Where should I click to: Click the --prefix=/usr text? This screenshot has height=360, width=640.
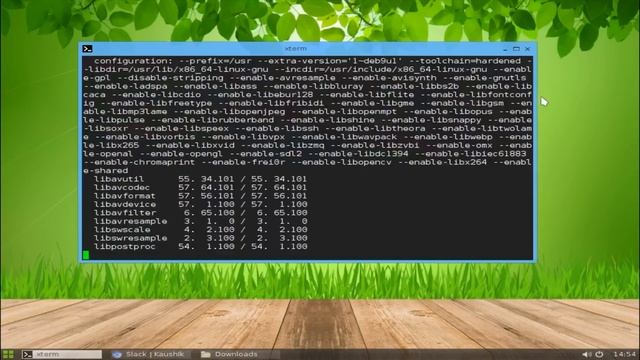(215, 61)
